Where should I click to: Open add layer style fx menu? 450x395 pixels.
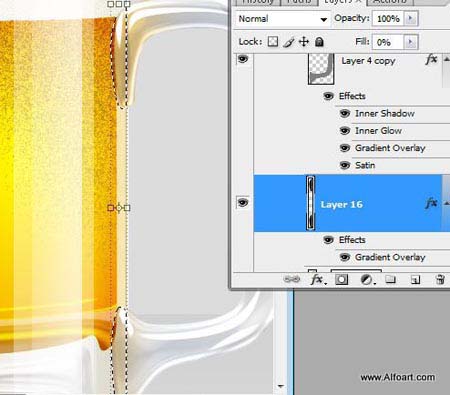click(318, 279)
